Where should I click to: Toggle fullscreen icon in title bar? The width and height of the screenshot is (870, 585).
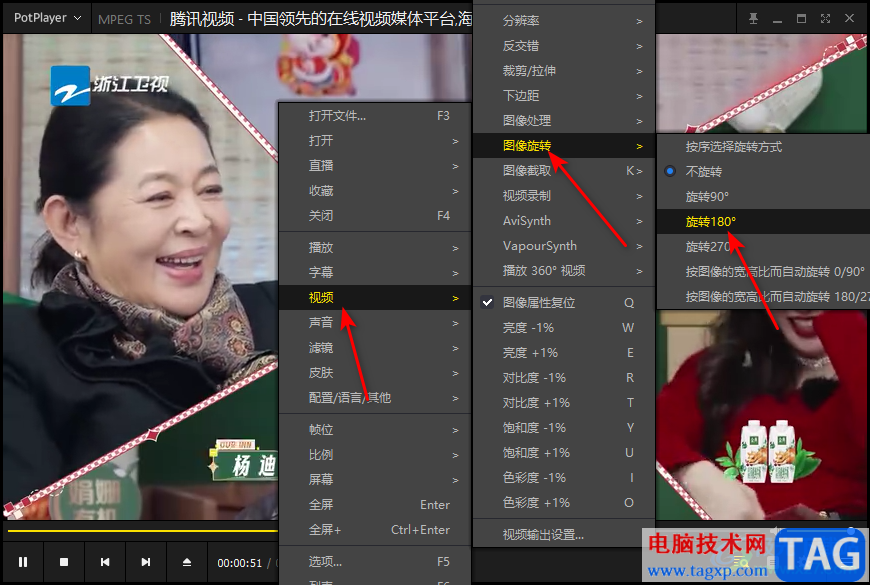pyautogui.click(x=825, y=18)
